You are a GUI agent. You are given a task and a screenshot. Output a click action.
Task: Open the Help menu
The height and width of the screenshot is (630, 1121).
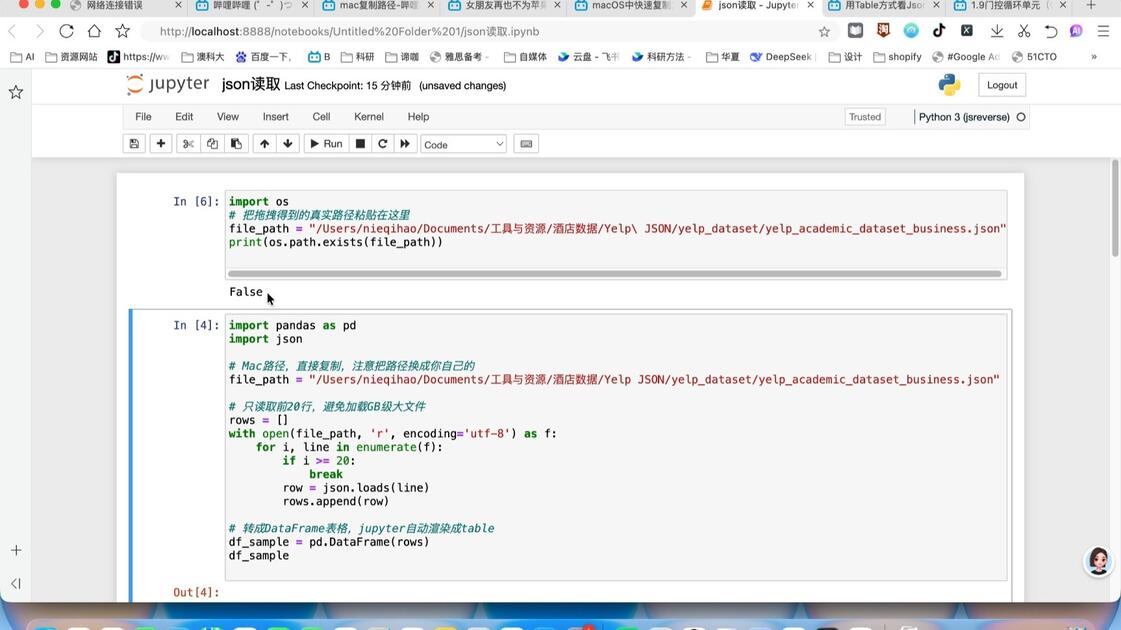click(418, 117)
